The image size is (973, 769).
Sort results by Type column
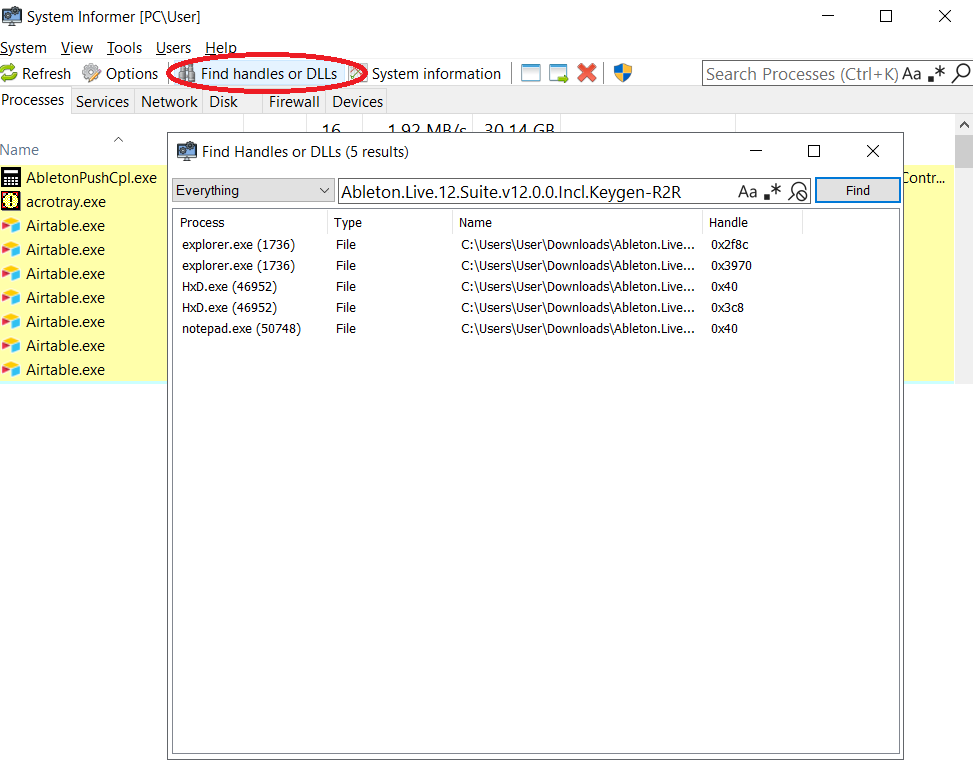(x=390, y=222)
